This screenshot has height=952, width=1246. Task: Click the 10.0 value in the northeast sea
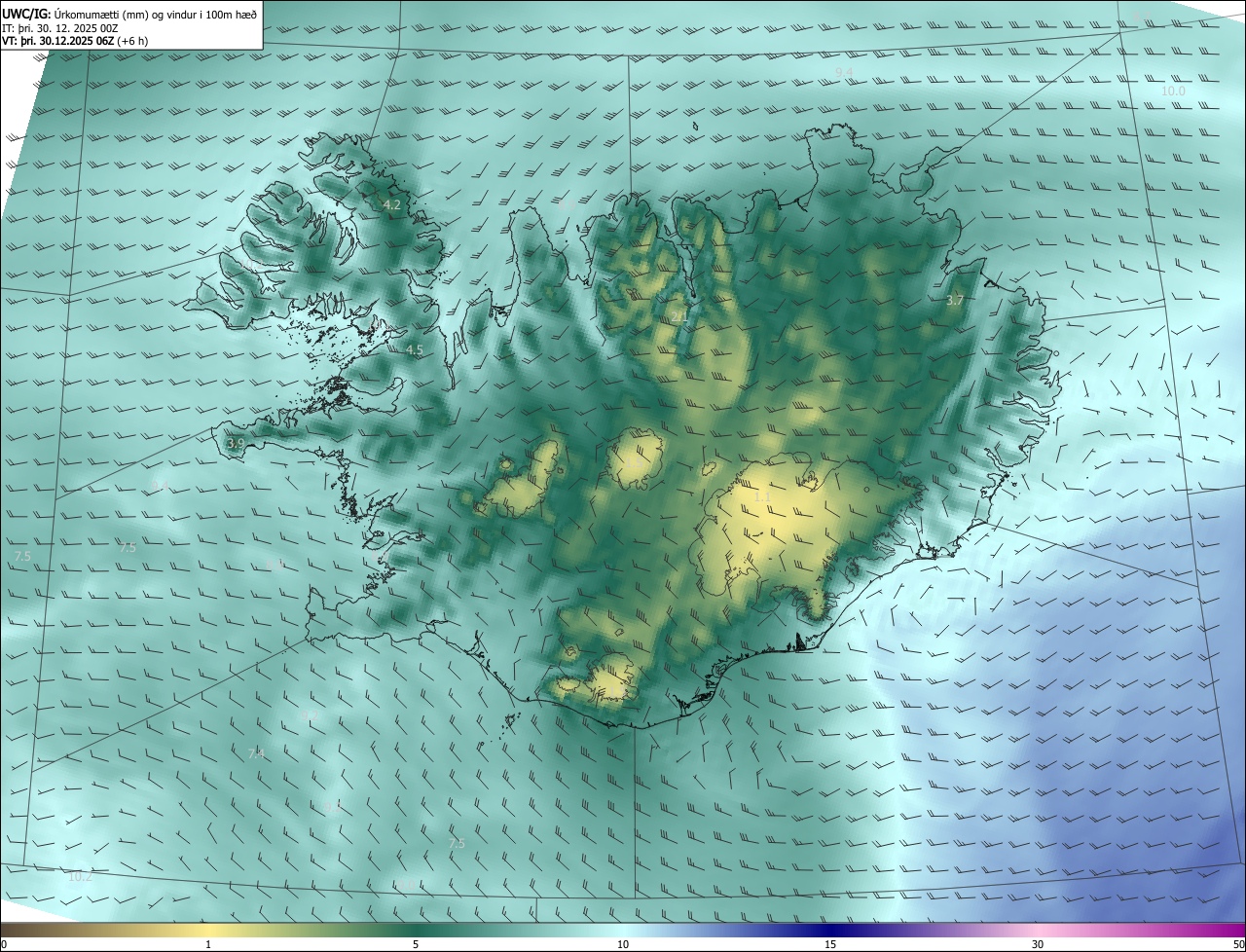tap(1174, 91)
